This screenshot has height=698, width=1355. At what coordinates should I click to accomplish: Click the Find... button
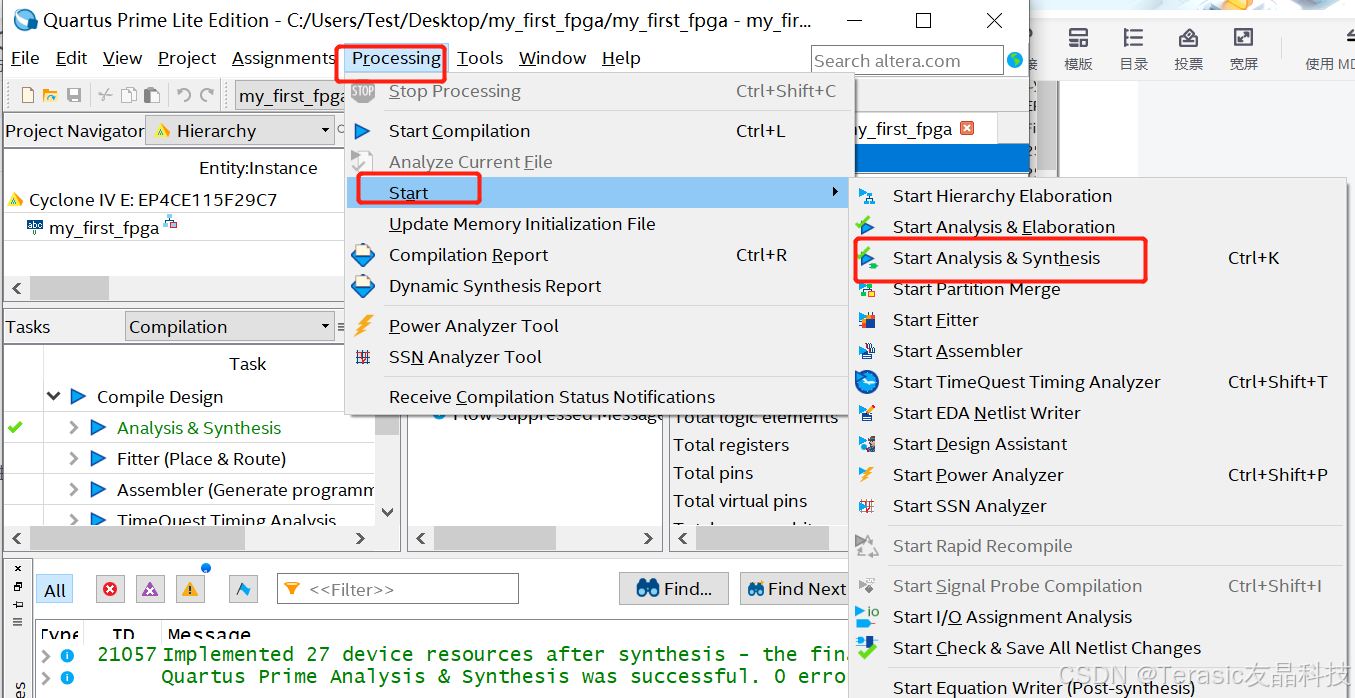(674, 589)
